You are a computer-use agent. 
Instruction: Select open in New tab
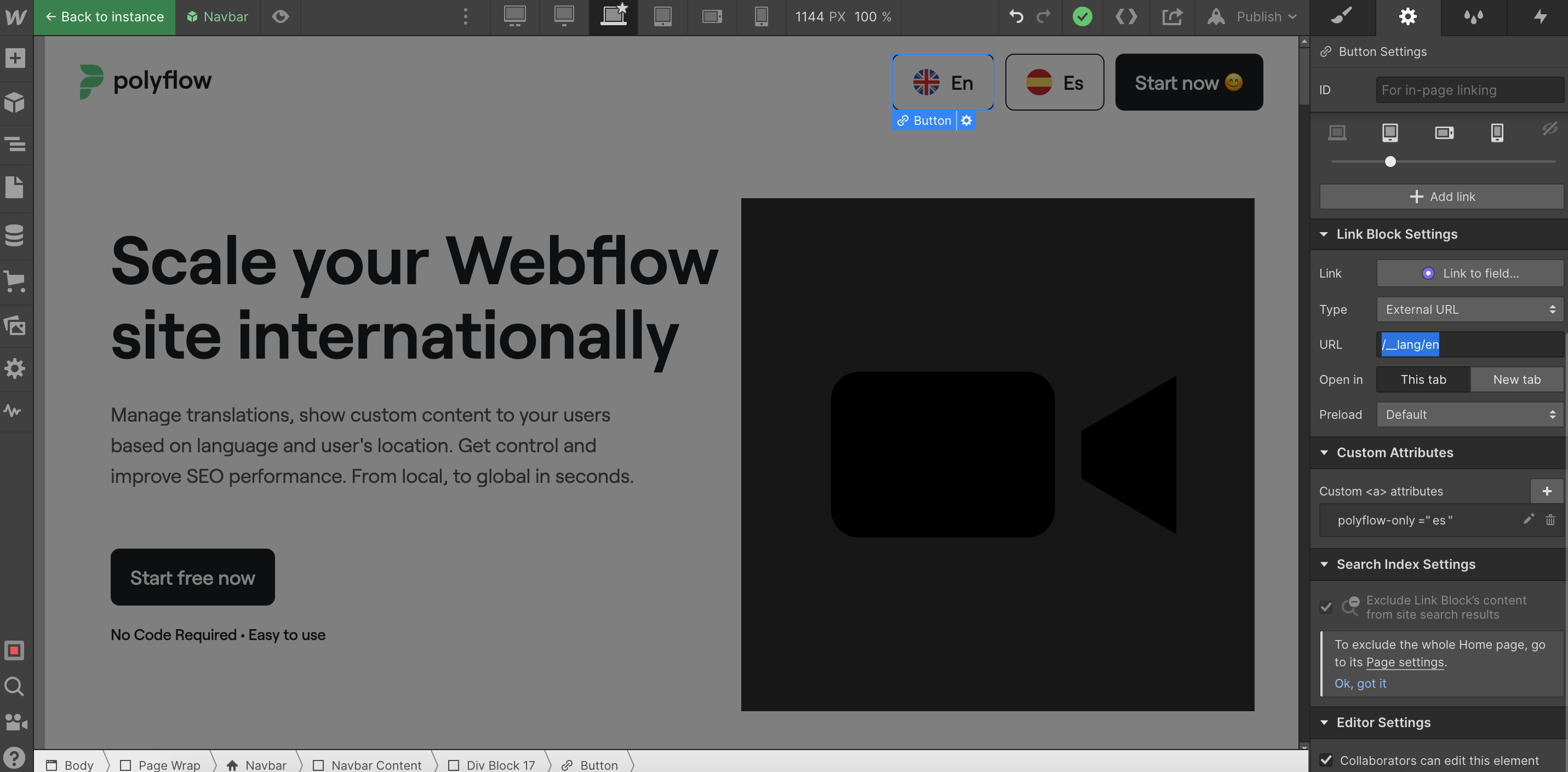1517,379
